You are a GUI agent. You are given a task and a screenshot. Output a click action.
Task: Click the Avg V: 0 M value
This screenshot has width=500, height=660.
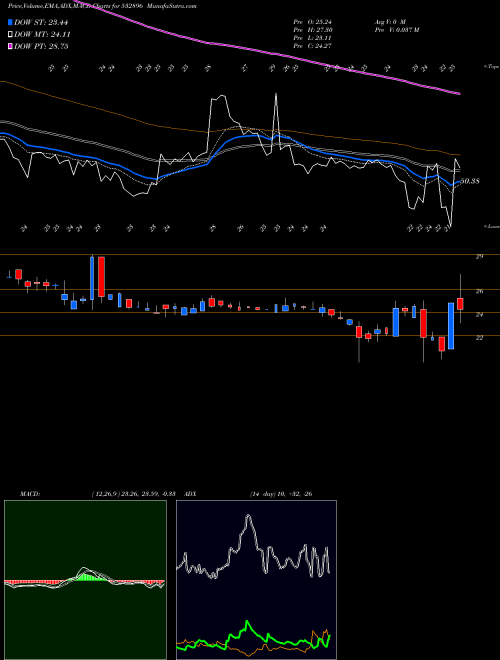390,21
